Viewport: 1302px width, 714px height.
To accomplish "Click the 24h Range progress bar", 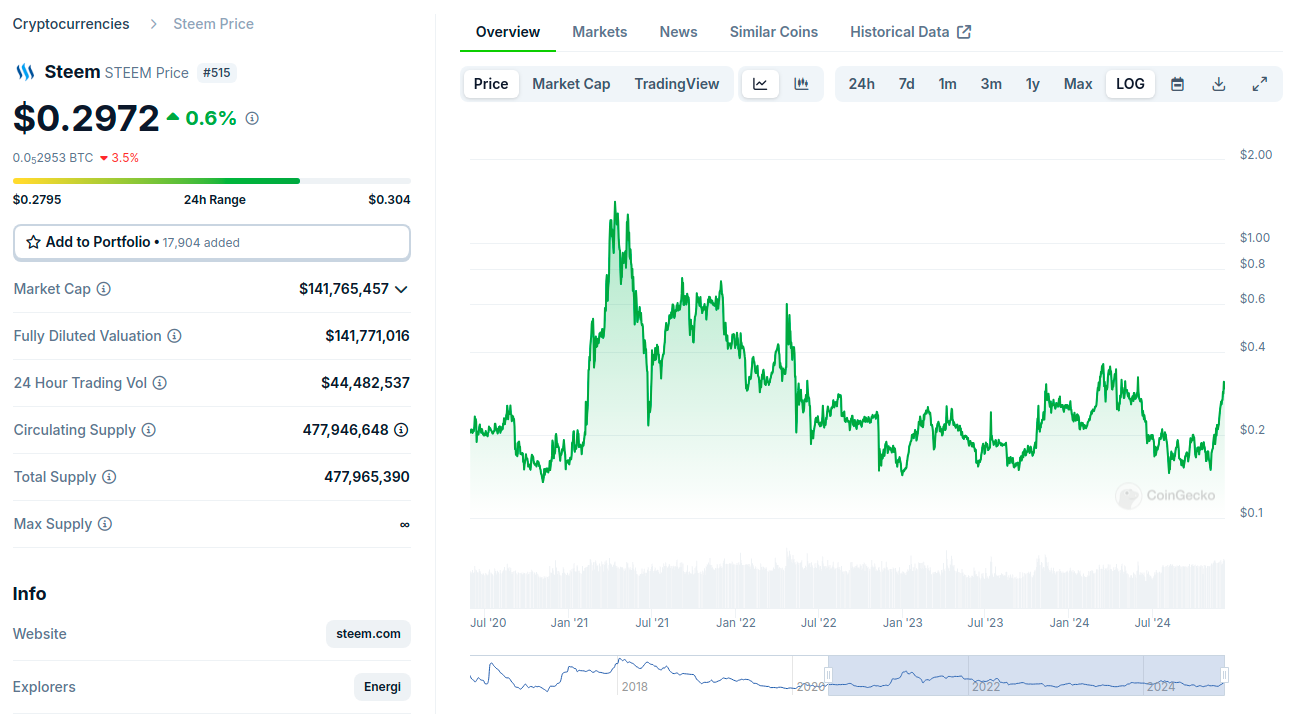I will [212, 181].
